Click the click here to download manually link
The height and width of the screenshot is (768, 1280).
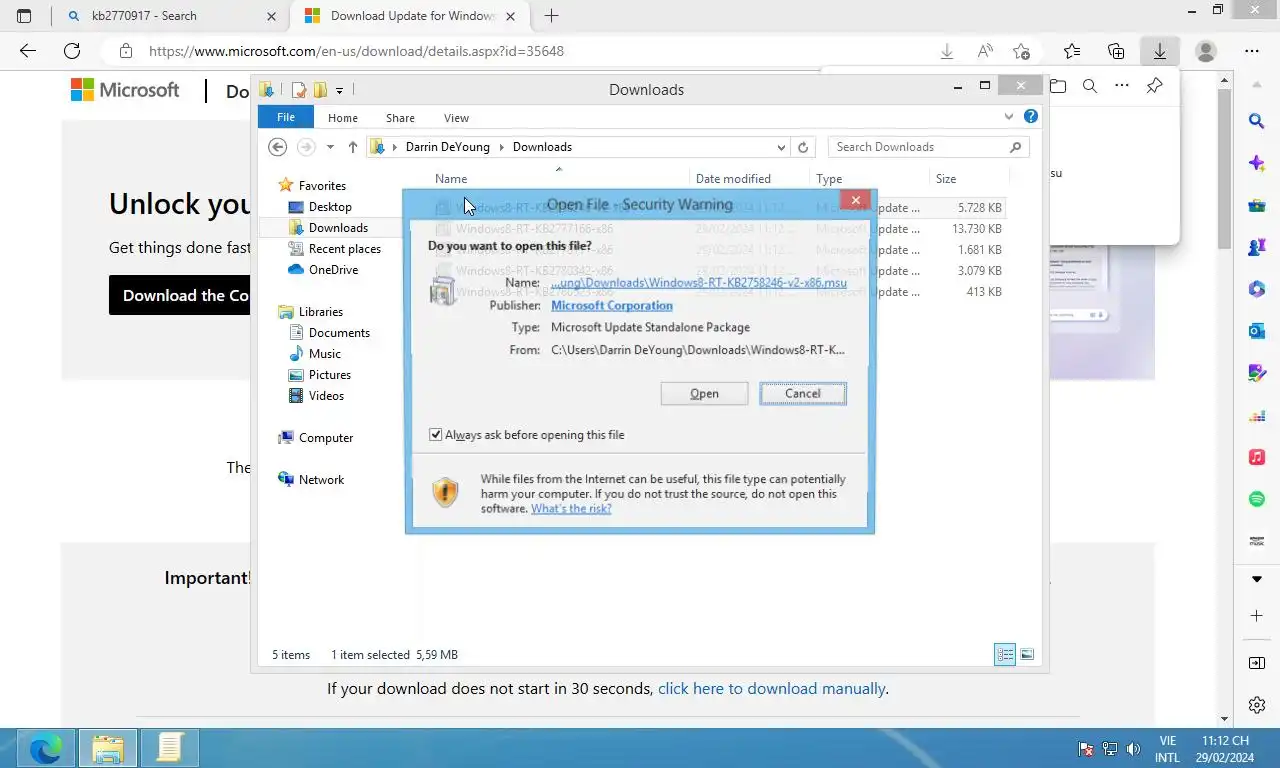coord(771,688)
